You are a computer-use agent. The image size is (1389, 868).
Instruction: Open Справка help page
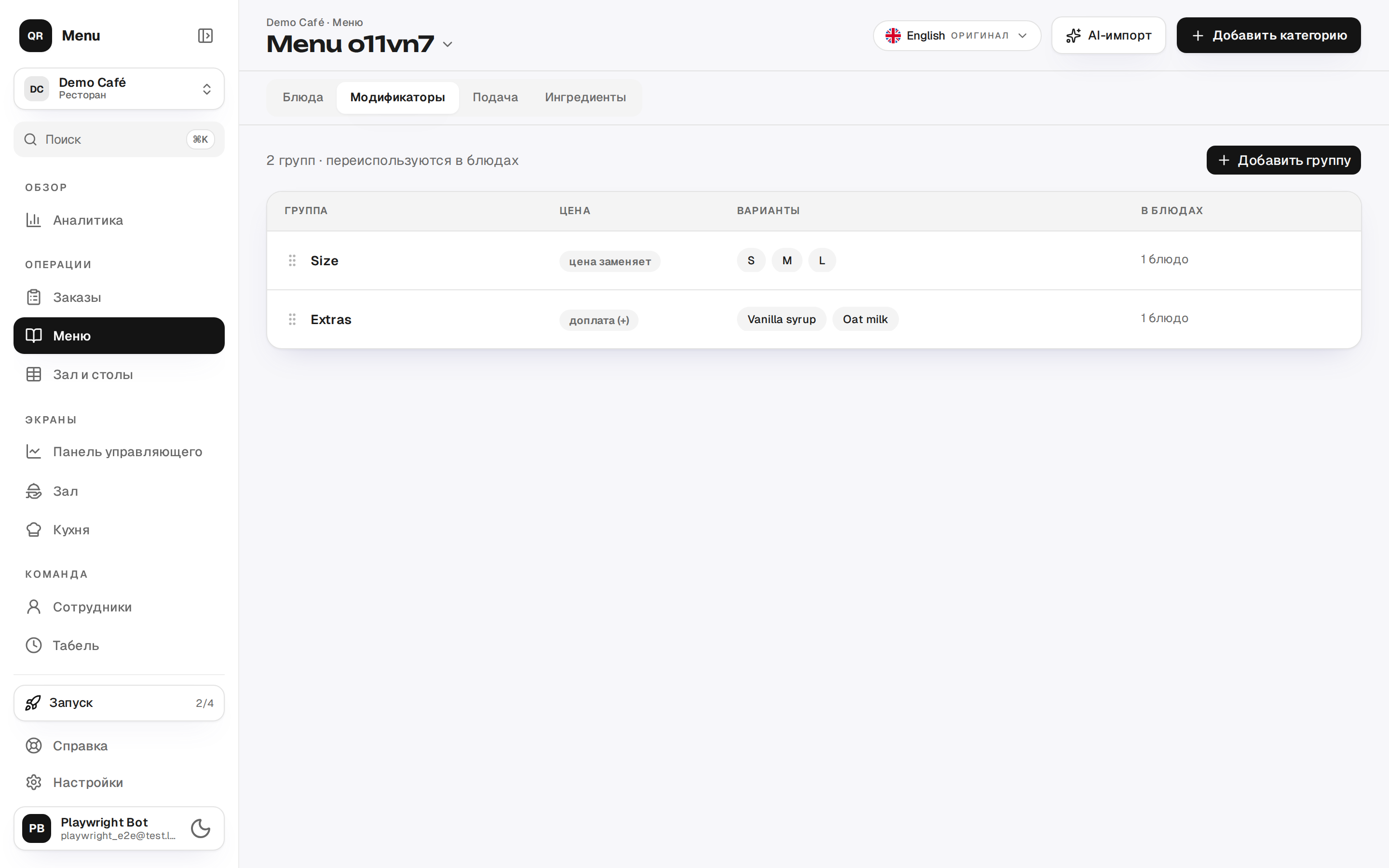coord(119,746)
